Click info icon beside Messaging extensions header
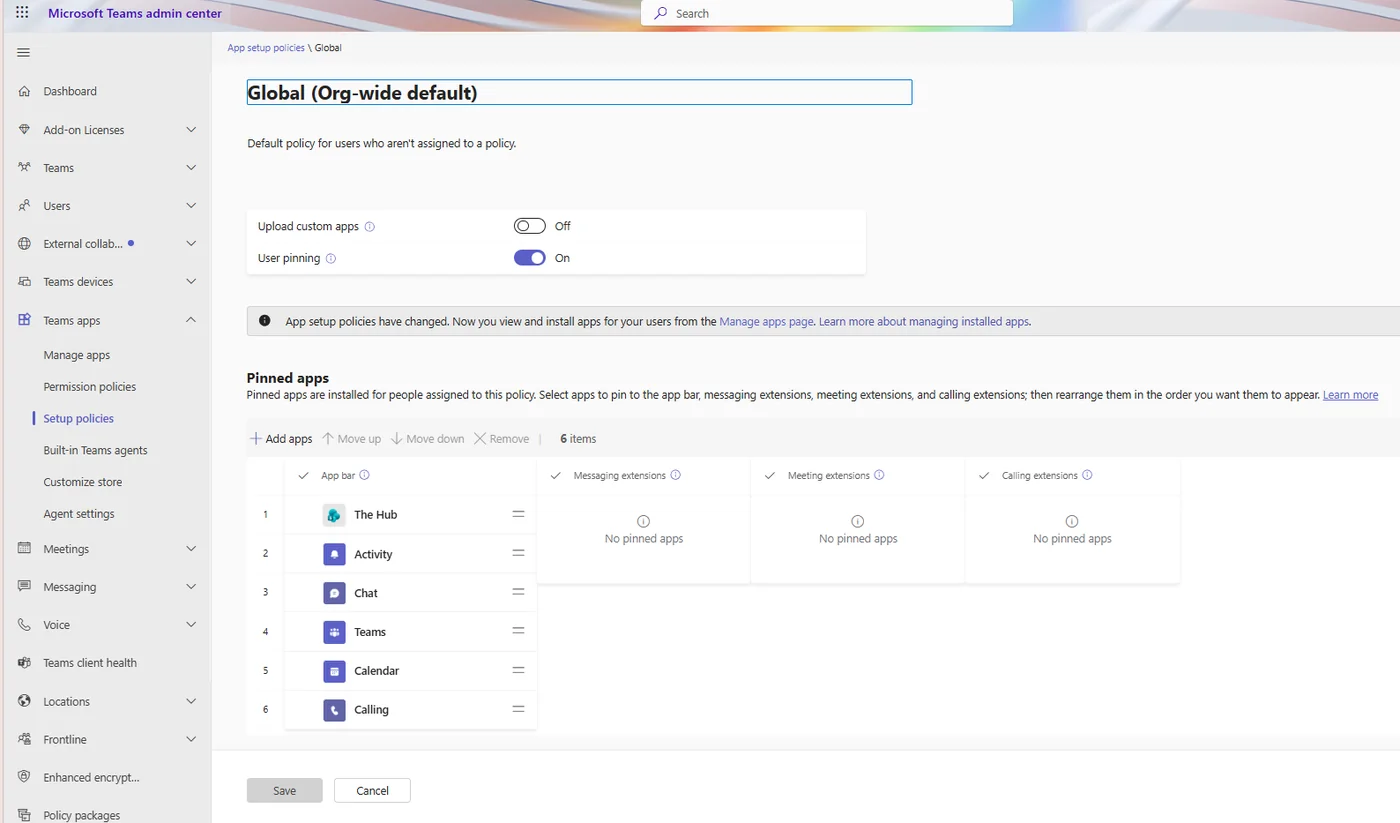Screen dimensions: 1400x823 pos(676,476)
